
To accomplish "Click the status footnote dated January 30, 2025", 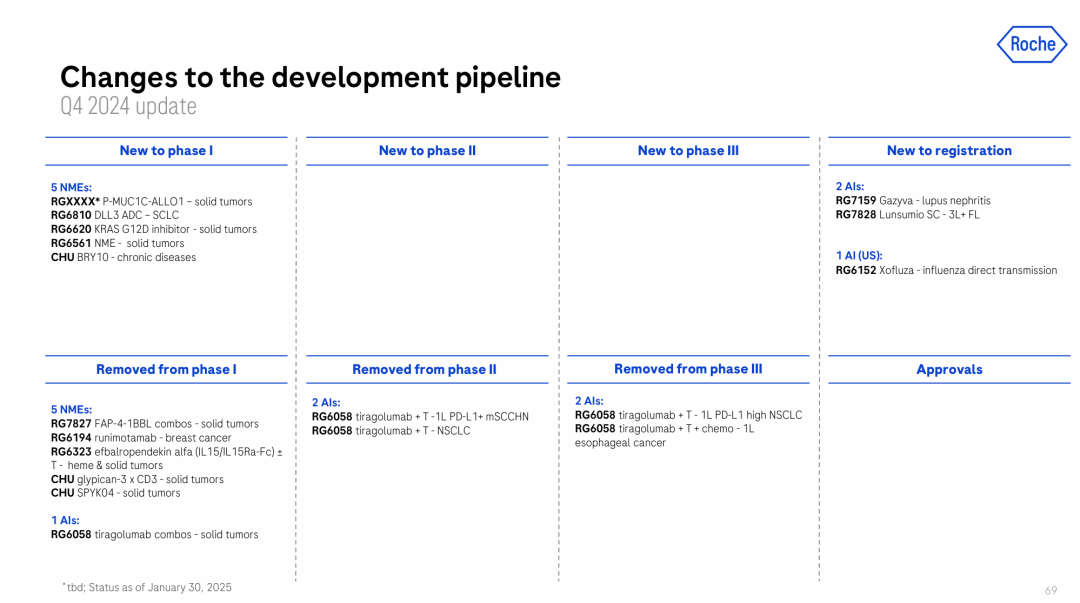I will coord(146,587).
